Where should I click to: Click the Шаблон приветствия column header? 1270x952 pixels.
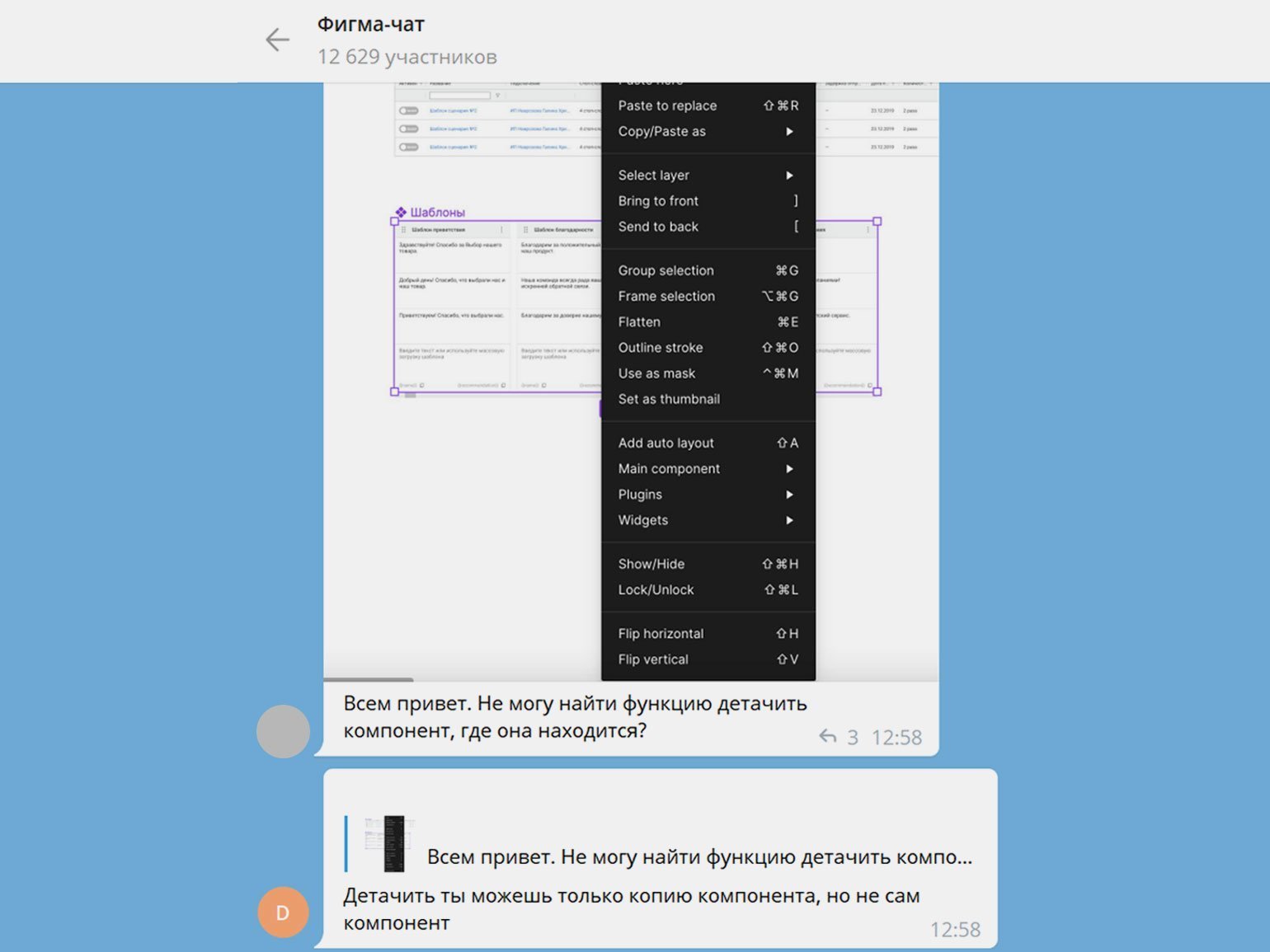click(x=439, y=230)
